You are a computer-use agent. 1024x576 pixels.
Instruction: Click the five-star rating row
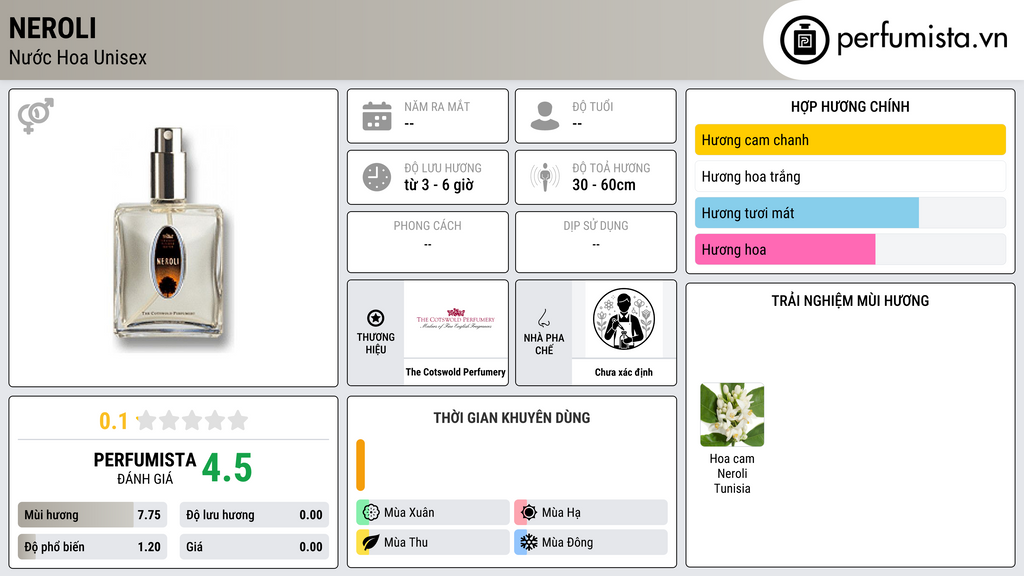[192, 421]
